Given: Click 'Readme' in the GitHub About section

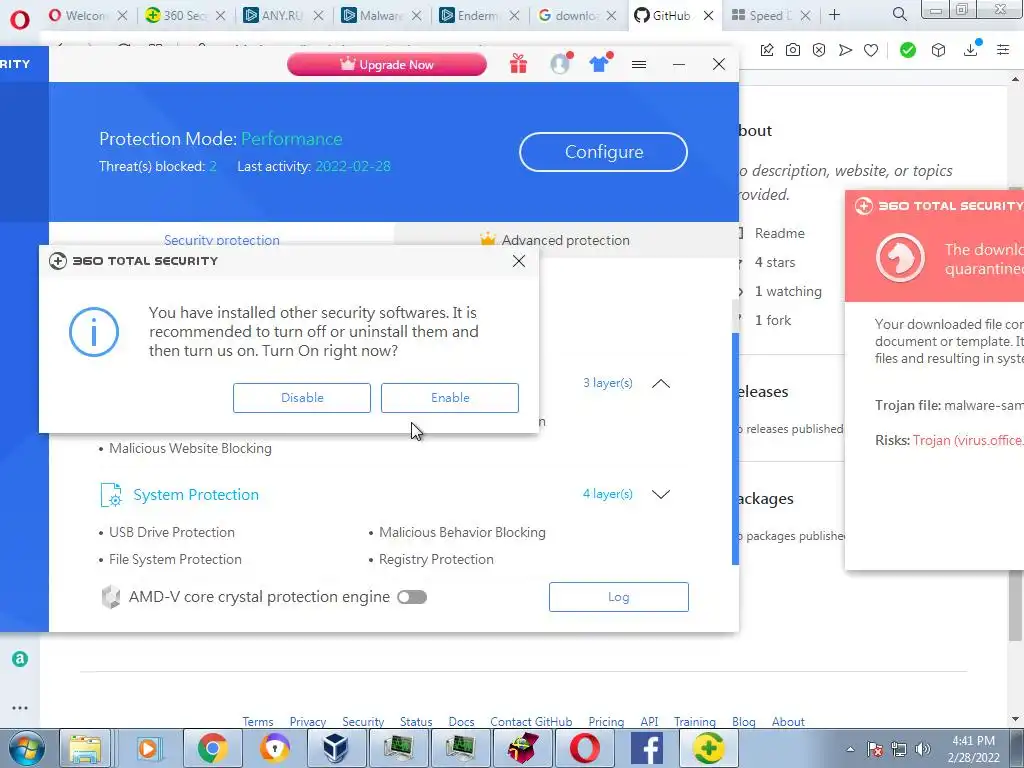Looking at the screenshot, I should pyautogui.click(x=779, y=233).
